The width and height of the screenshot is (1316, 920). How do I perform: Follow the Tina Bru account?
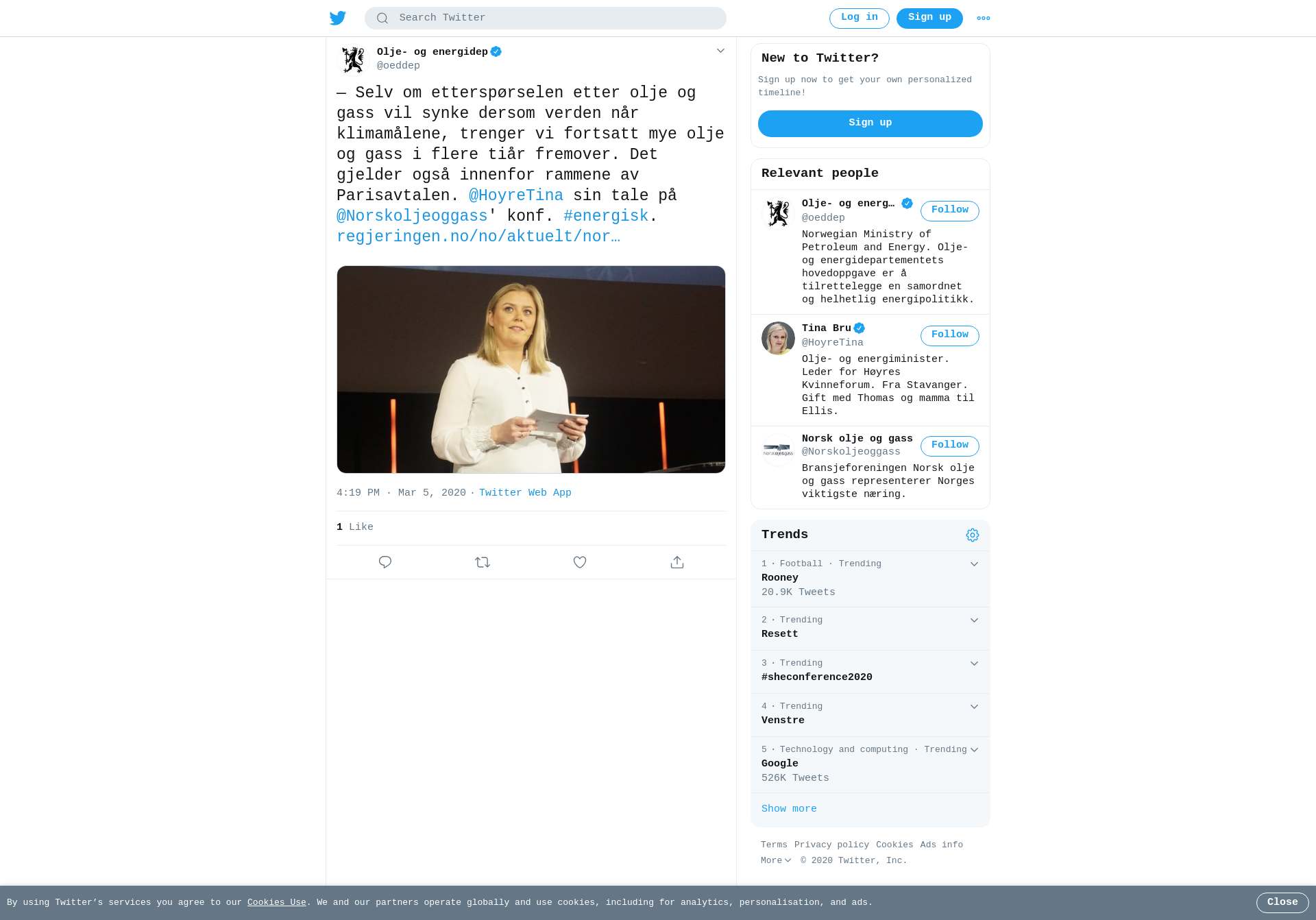pos(950,335)
